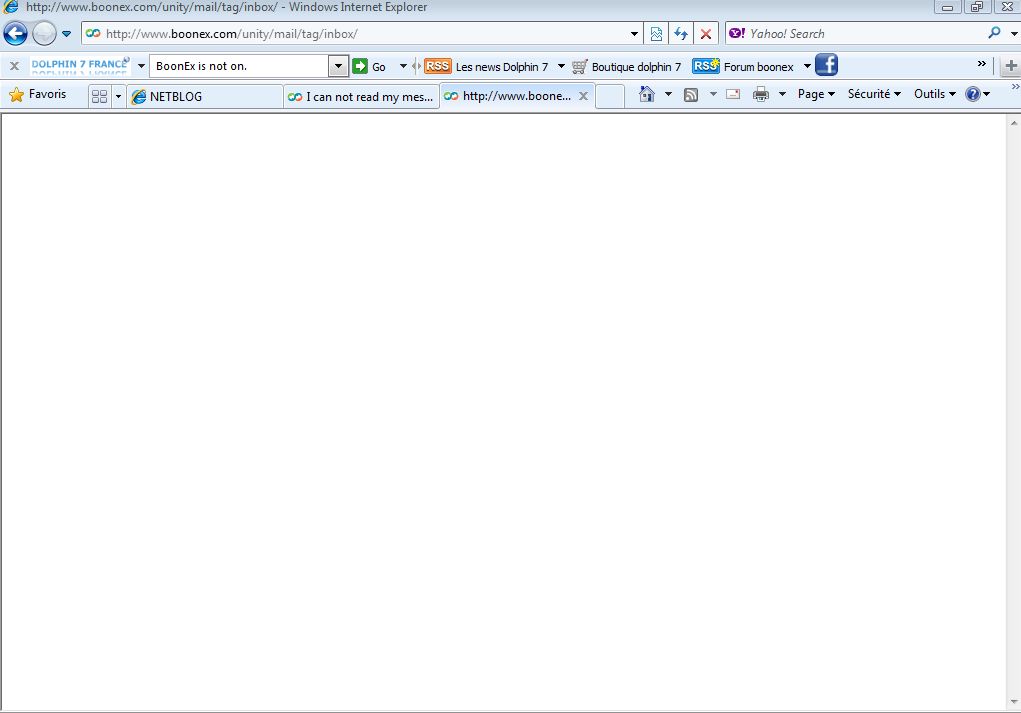This screenshot has width=1021, height=713.
Task: Click the "BoonEx is not on." field
Action: (239, 66)
